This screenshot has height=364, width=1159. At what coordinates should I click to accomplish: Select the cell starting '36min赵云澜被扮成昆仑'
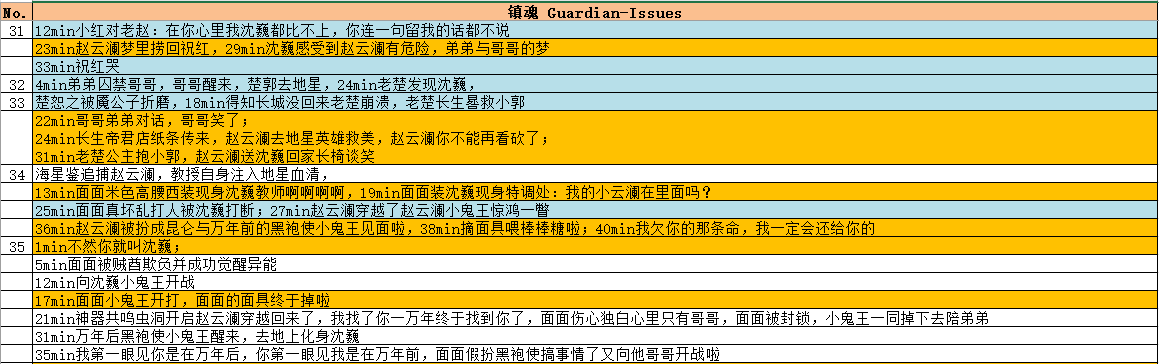(595, 229)
